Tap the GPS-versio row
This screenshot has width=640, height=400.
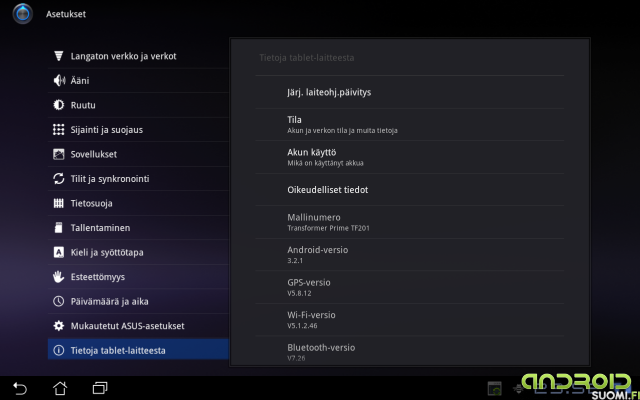[410, 287]
